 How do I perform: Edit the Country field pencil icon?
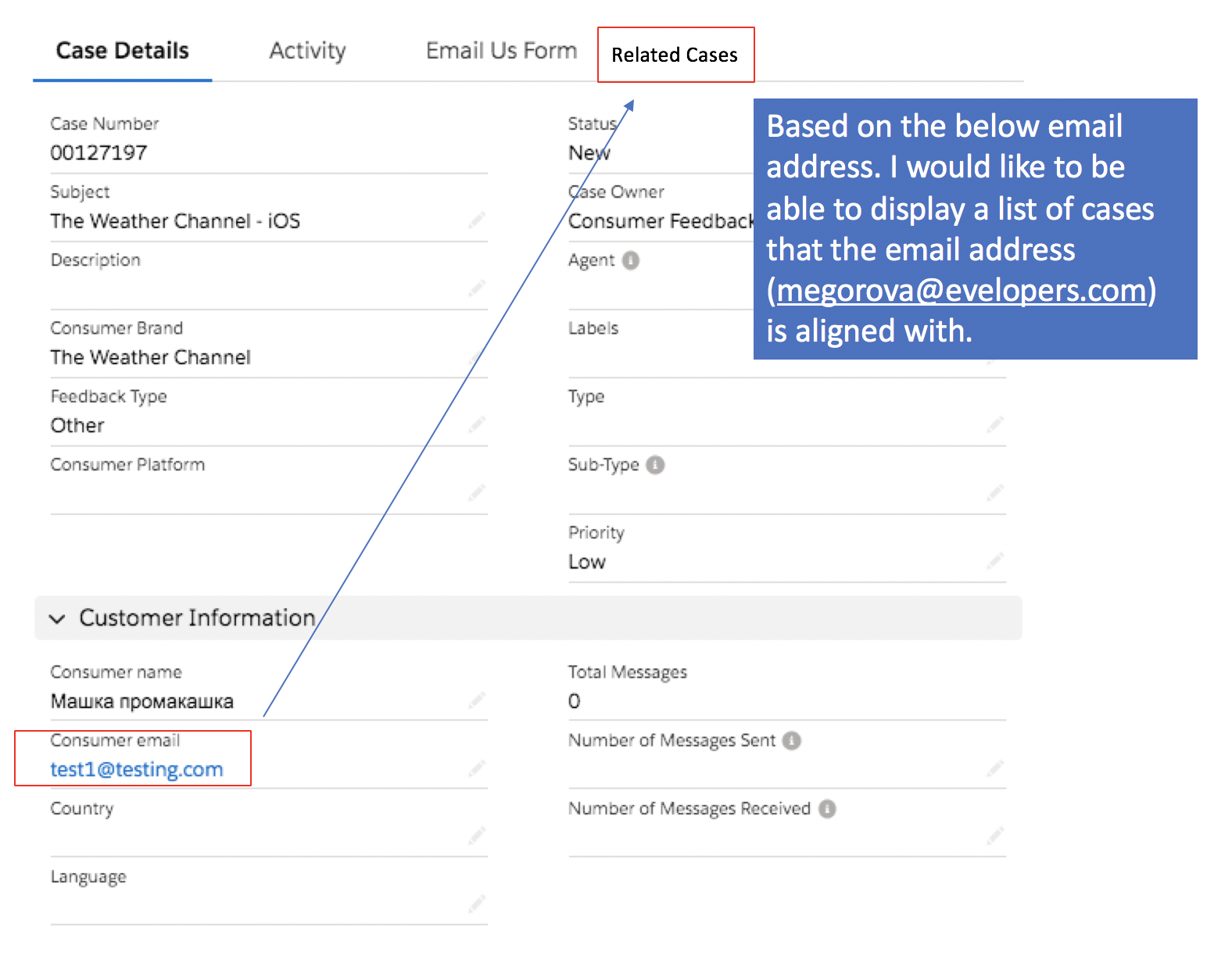click(x=477, y=836)
